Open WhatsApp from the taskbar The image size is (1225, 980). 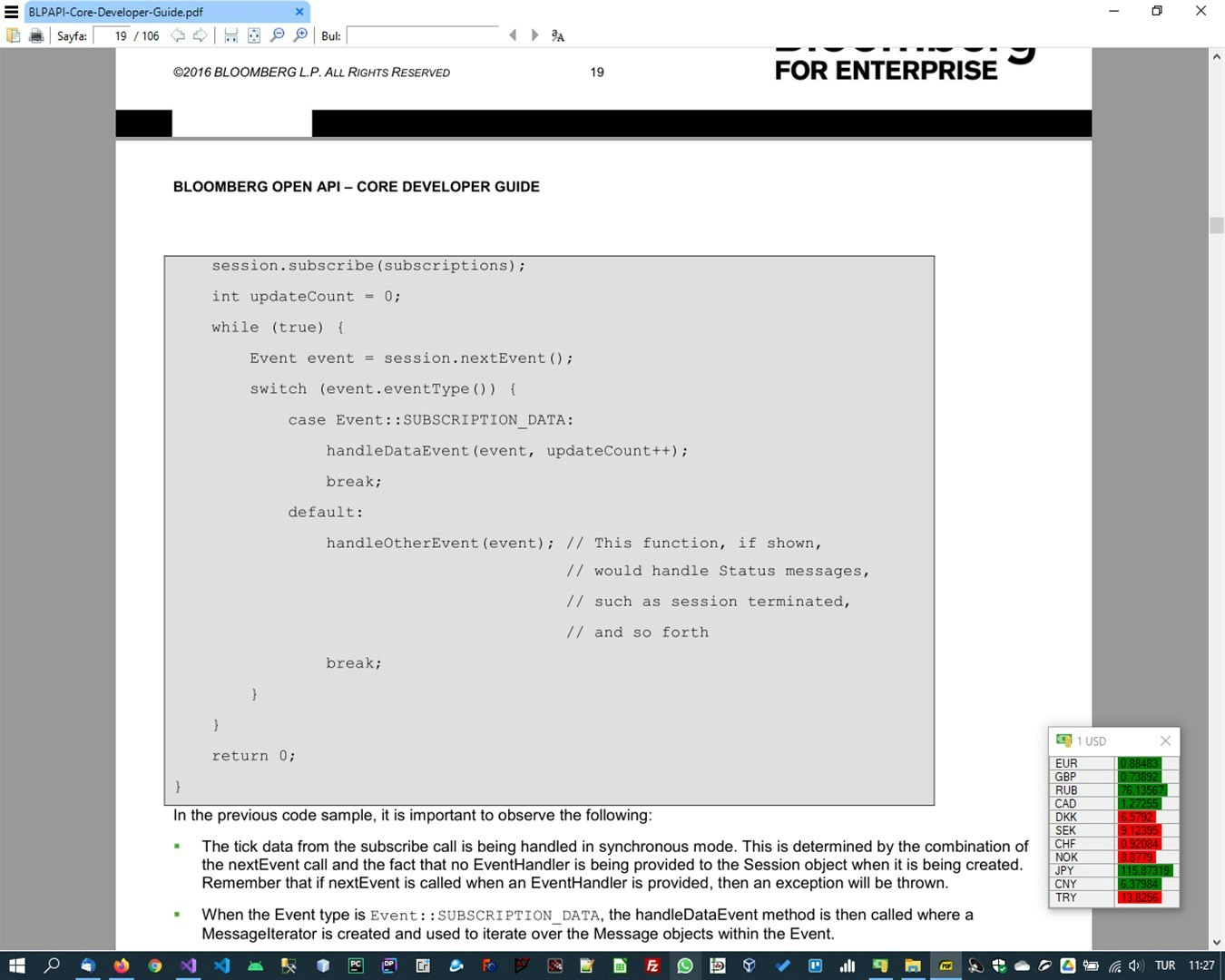coord(685,965)
